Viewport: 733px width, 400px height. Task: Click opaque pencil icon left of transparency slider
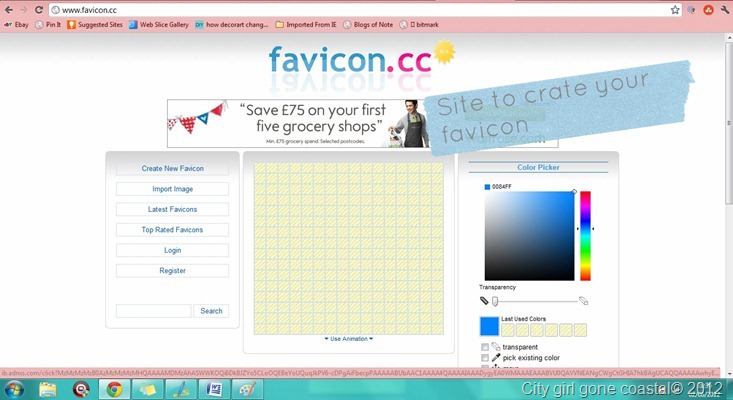[484, 301]
